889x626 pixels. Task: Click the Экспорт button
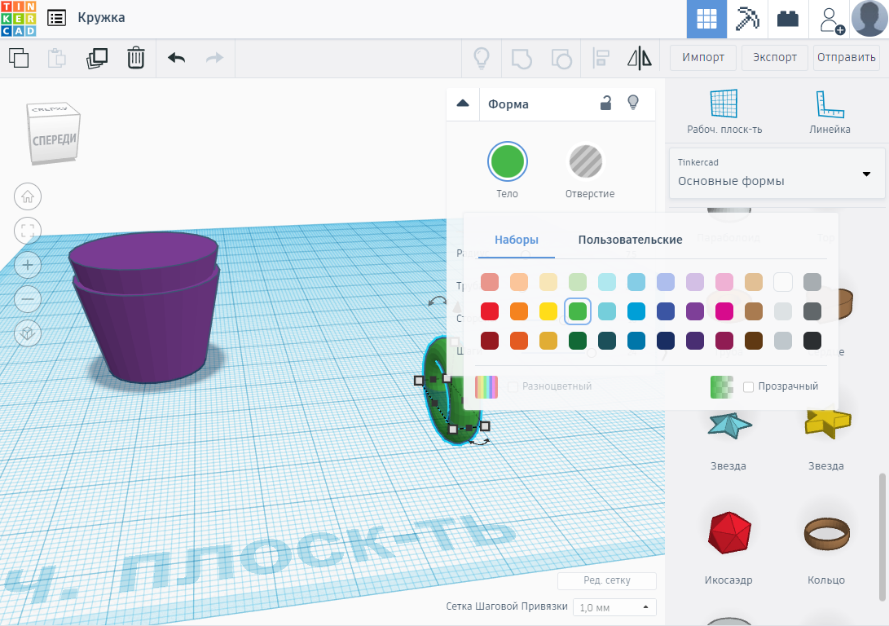(x=775, y=57)
